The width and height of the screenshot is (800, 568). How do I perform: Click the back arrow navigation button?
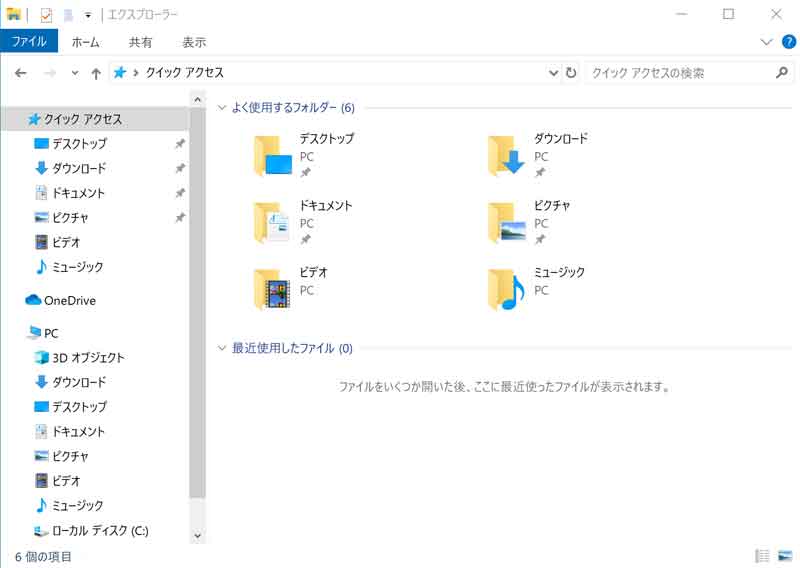click(x=21, y=73)
